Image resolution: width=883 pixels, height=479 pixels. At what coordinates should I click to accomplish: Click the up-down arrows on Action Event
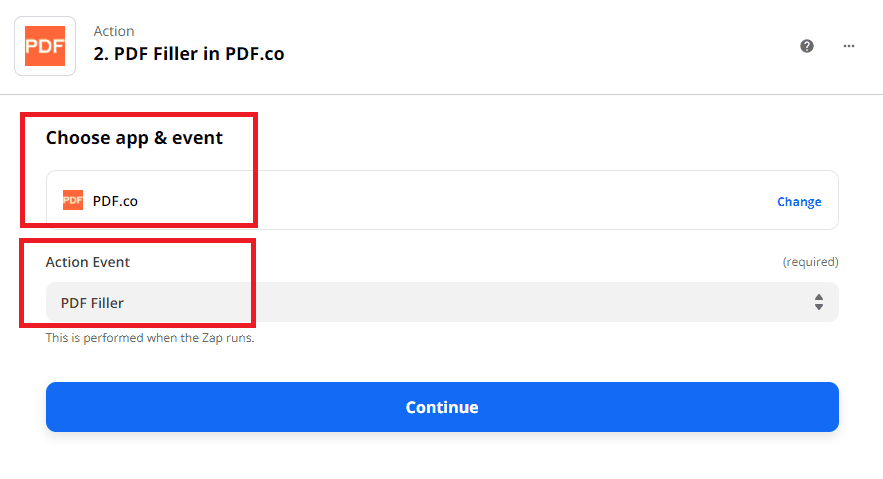coord(818,302)
